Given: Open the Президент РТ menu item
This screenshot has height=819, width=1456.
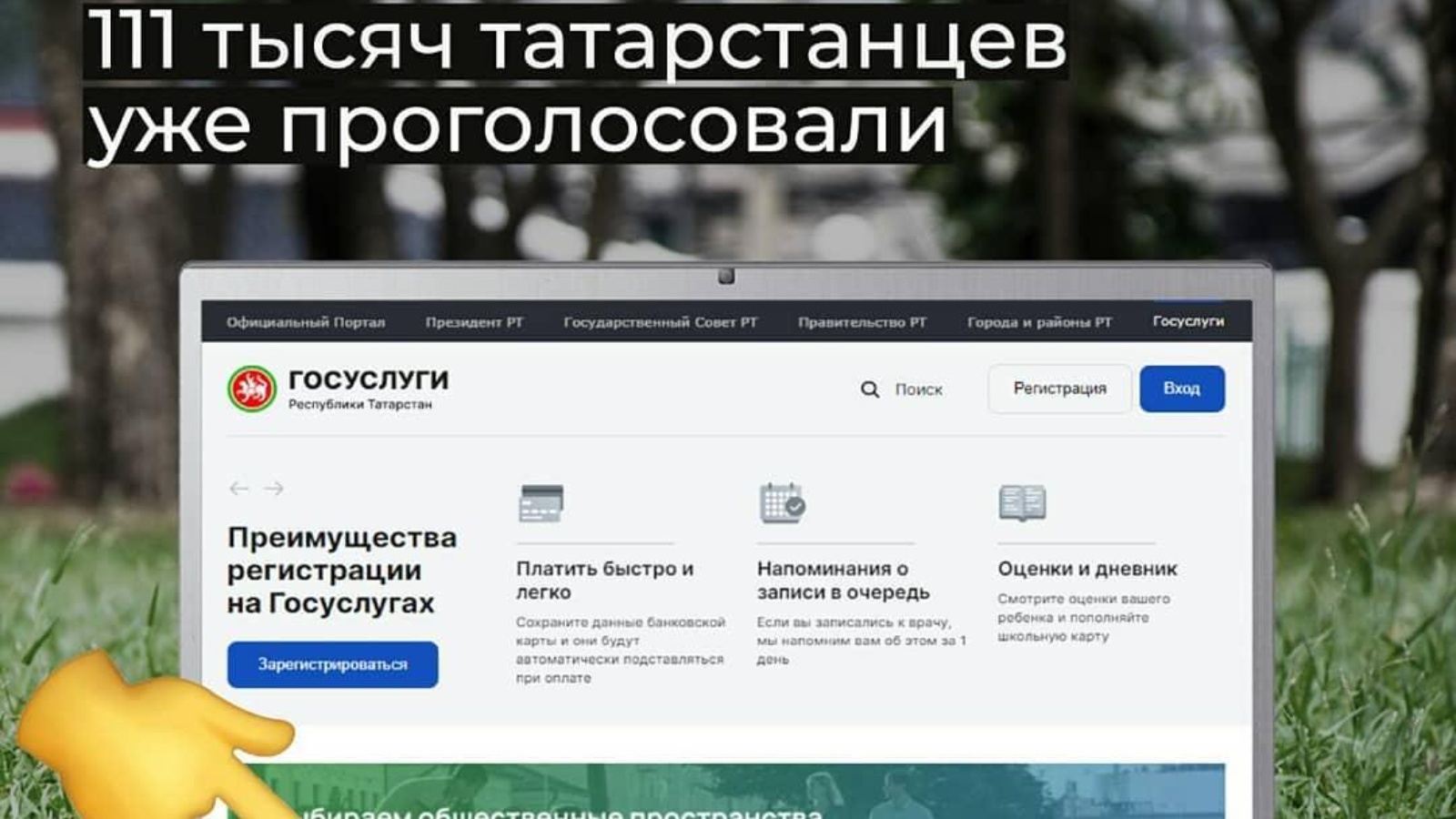Looking at the screenshot, I should [x=474, y=322].
